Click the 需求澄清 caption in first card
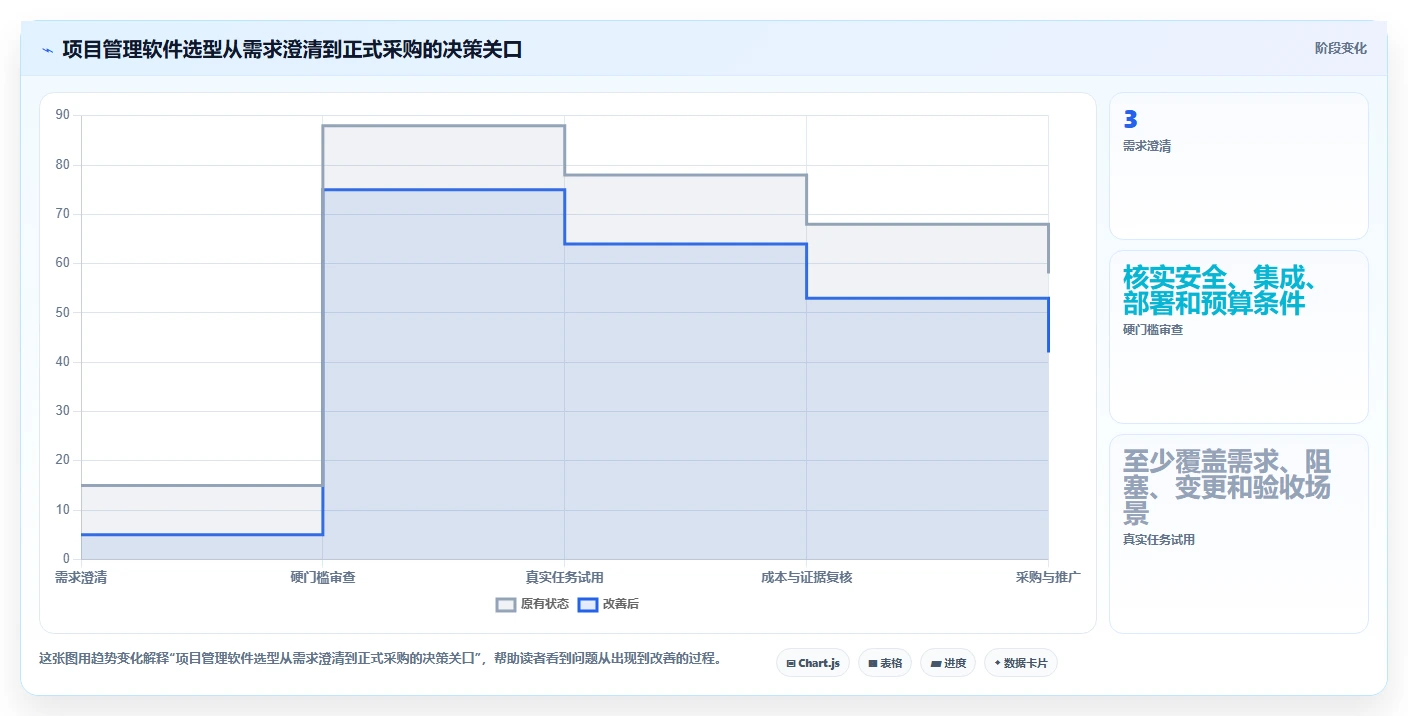This screenshot has height=716, width=1408. 1147,146
